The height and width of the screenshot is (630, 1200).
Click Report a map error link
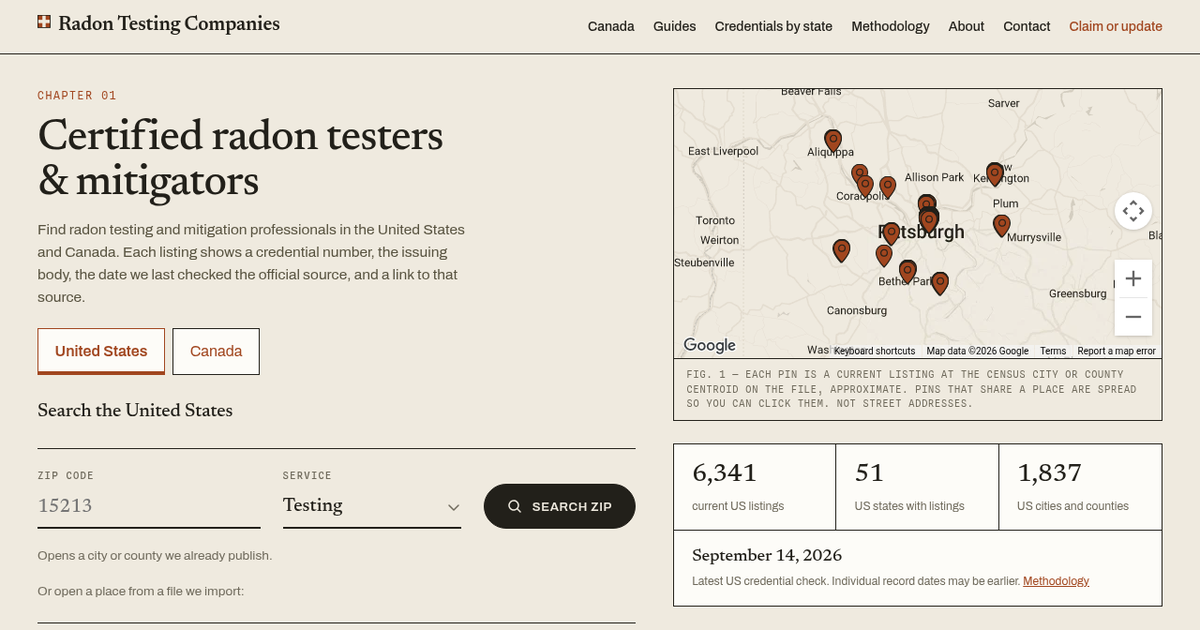tap(1116, 351)
